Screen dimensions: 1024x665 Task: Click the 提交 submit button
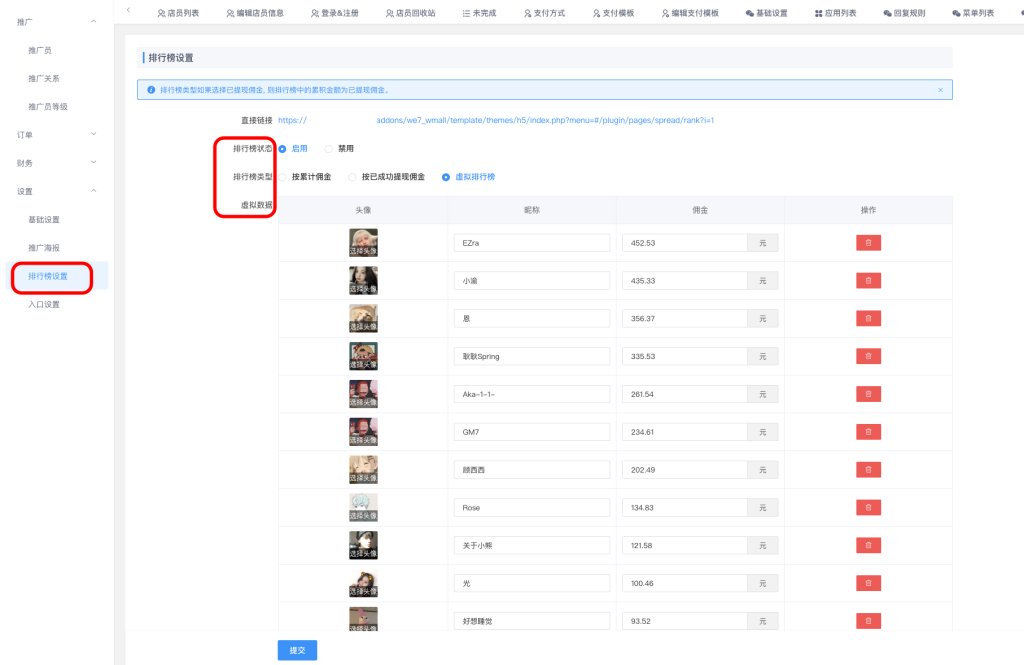coord(297,650)
